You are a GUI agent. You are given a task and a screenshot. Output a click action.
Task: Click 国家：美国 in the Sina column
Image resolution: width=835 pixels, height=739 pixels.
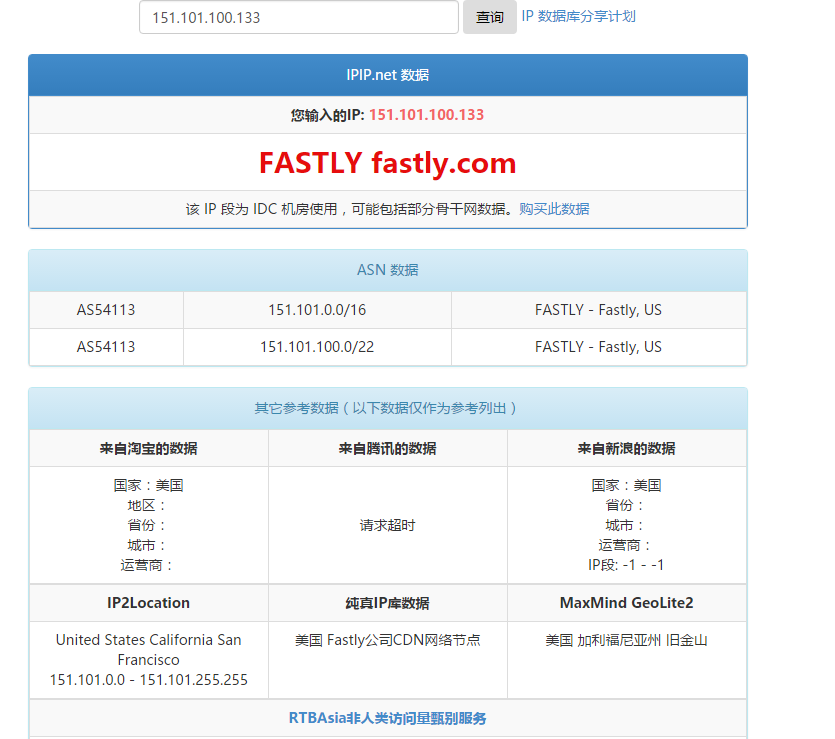(x=626, y=485)
